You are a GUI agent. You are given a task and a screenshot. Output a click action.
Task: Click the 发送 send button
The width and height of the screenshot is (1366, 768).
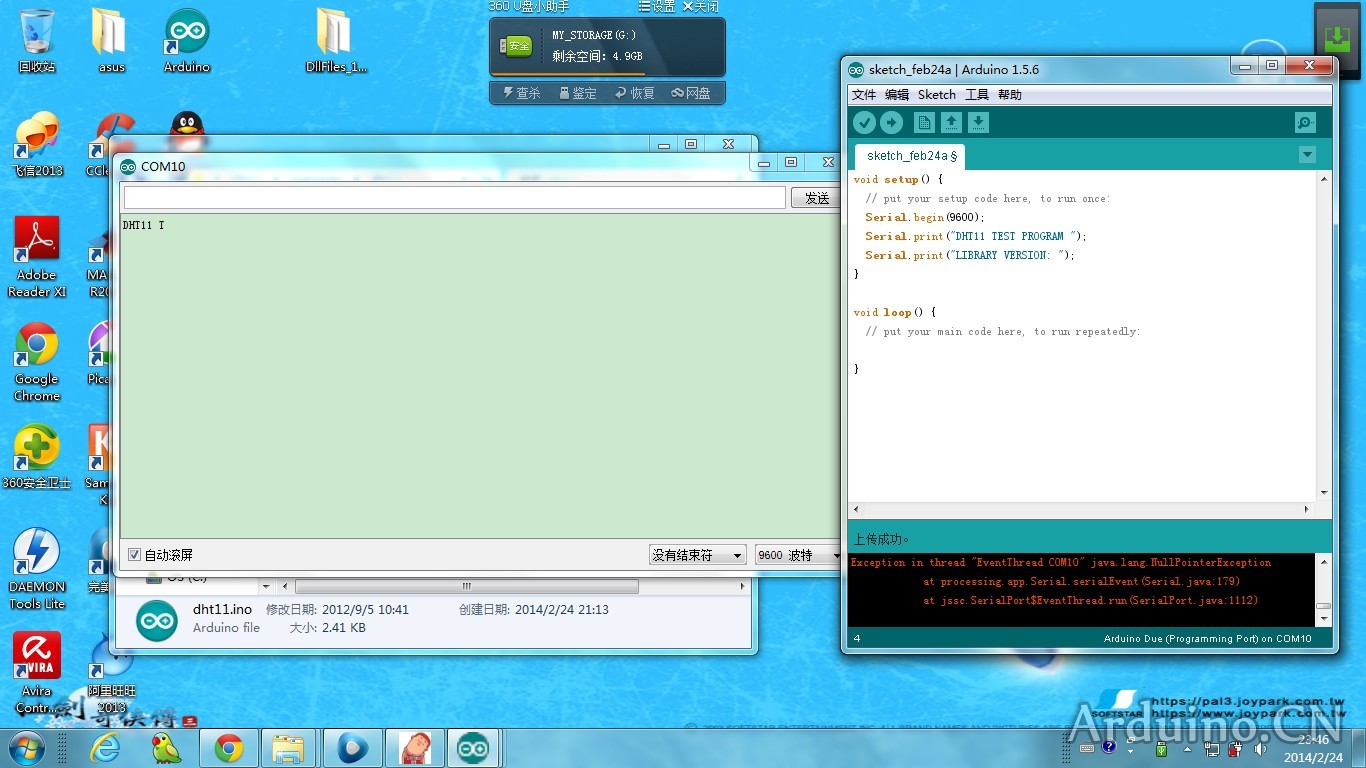coord(816,198)
